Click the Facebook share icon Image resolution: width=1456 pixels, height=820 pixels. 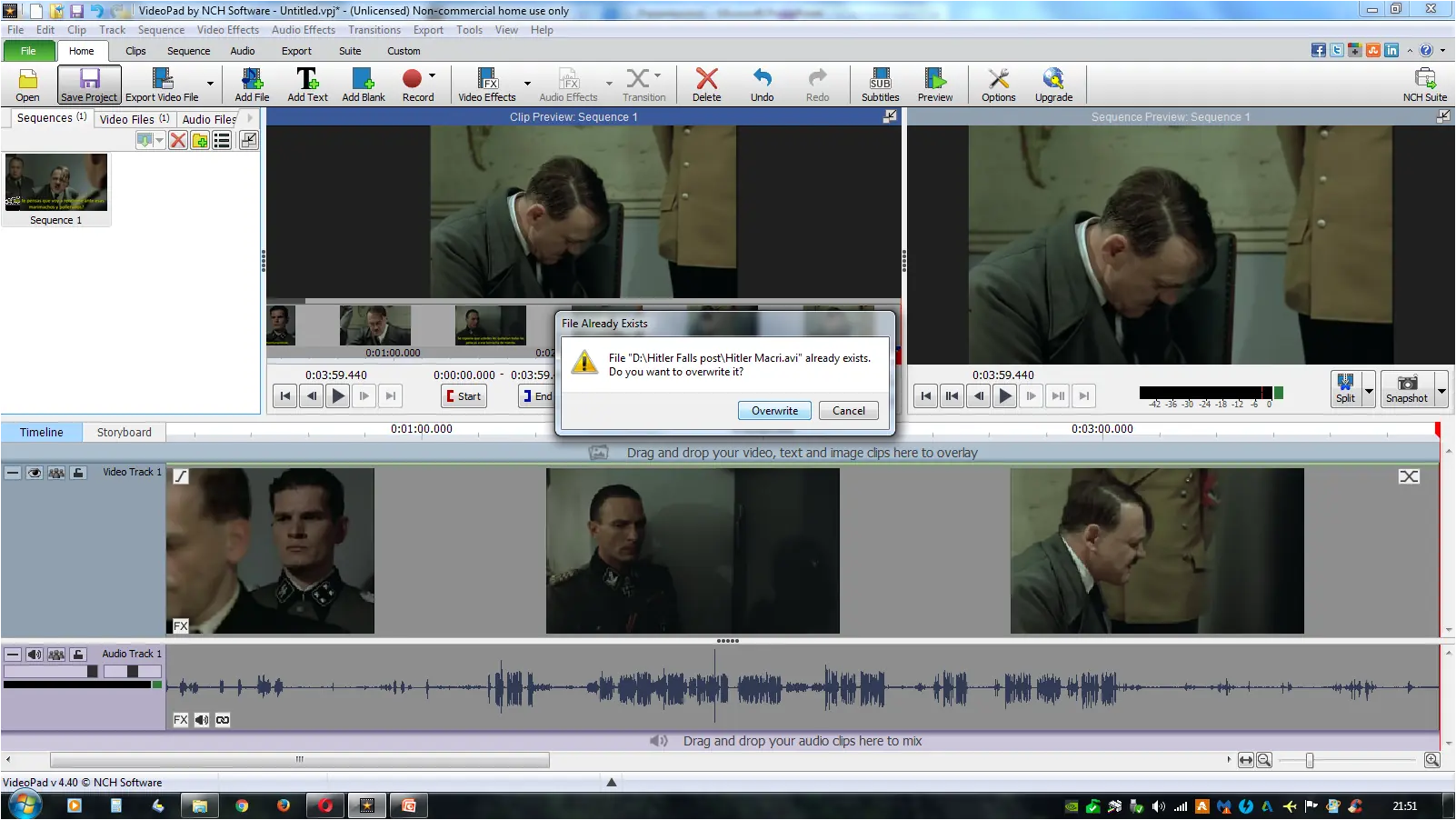point(1318,50)
